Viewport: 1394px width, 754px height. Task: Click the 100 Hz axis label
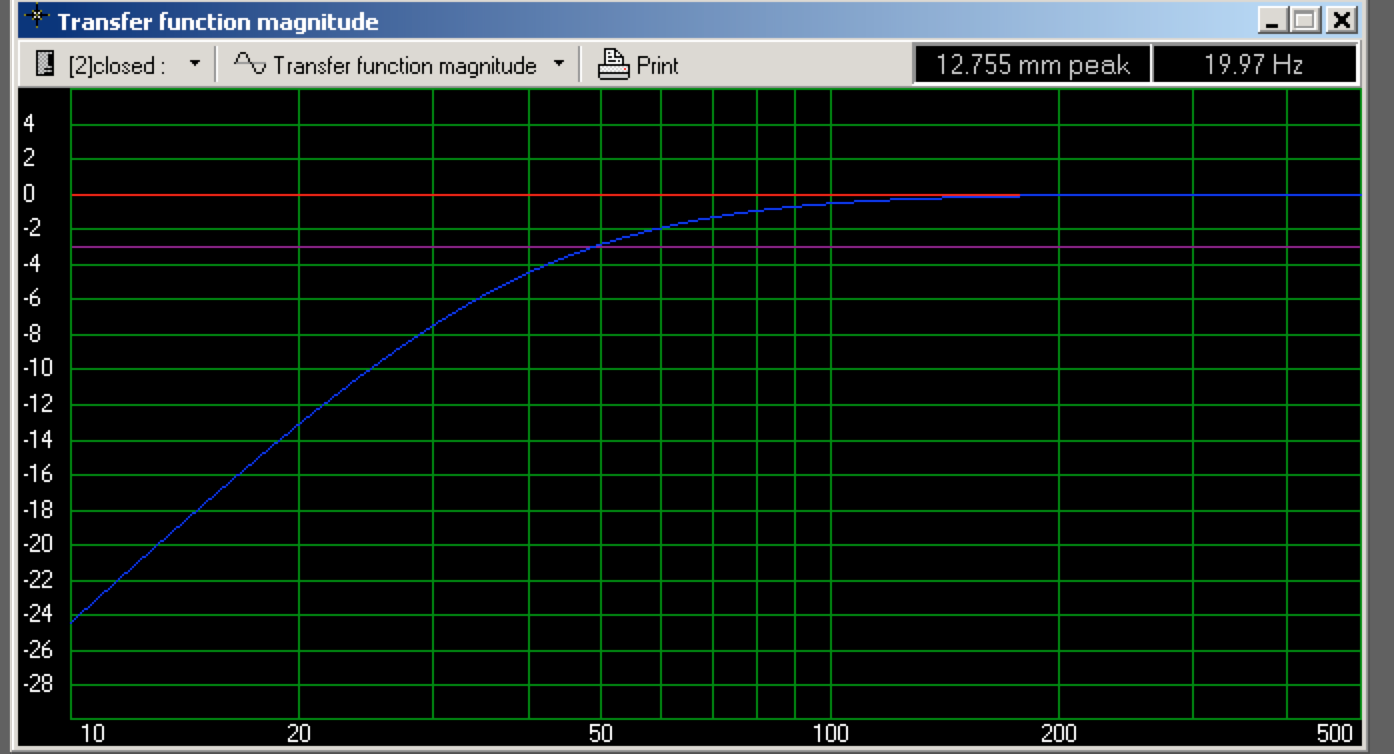click(x=831, y=734)
